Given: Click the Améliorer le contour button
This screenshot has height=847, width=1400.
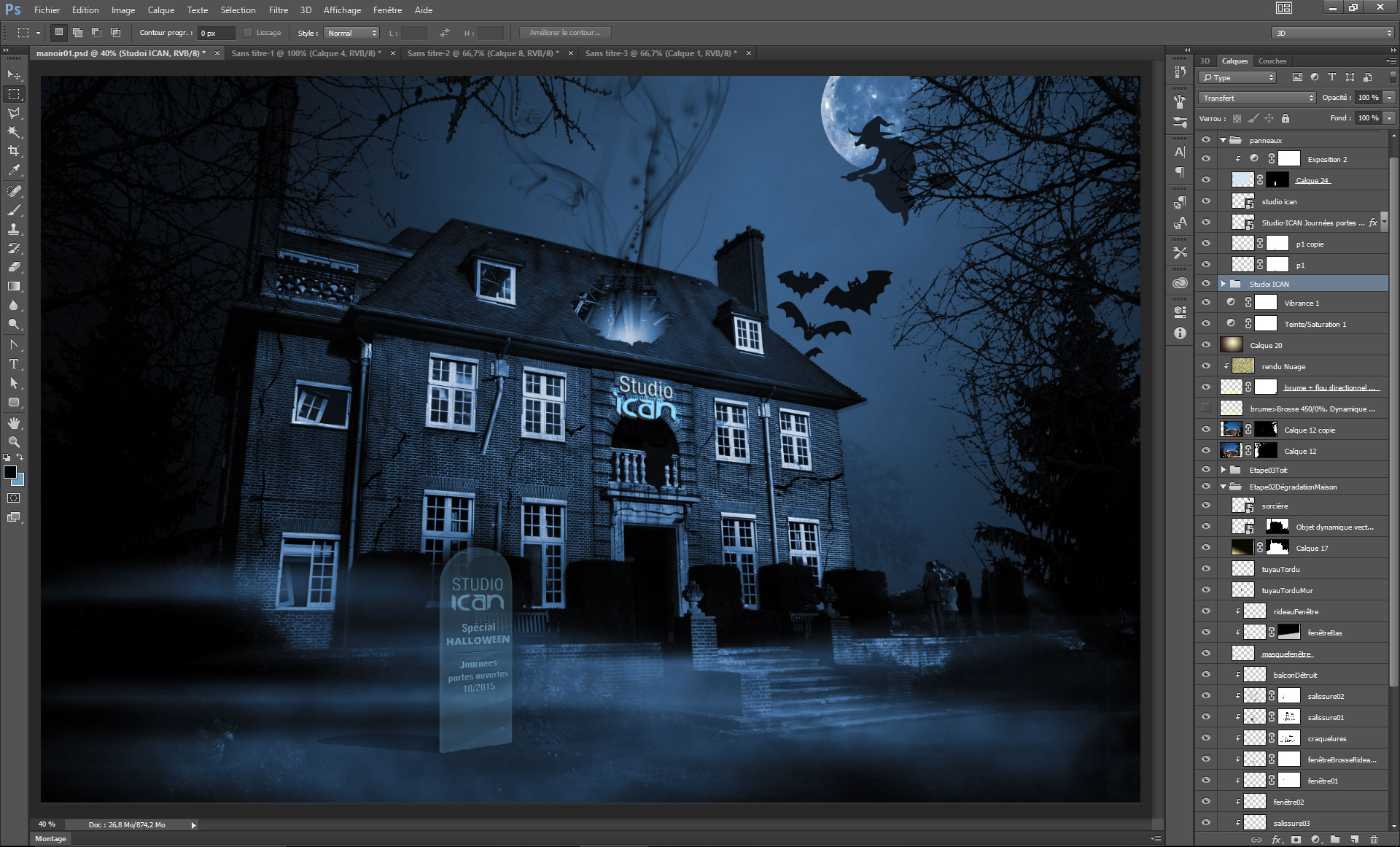Looking at the screenshot, I should tap(565, 33).
